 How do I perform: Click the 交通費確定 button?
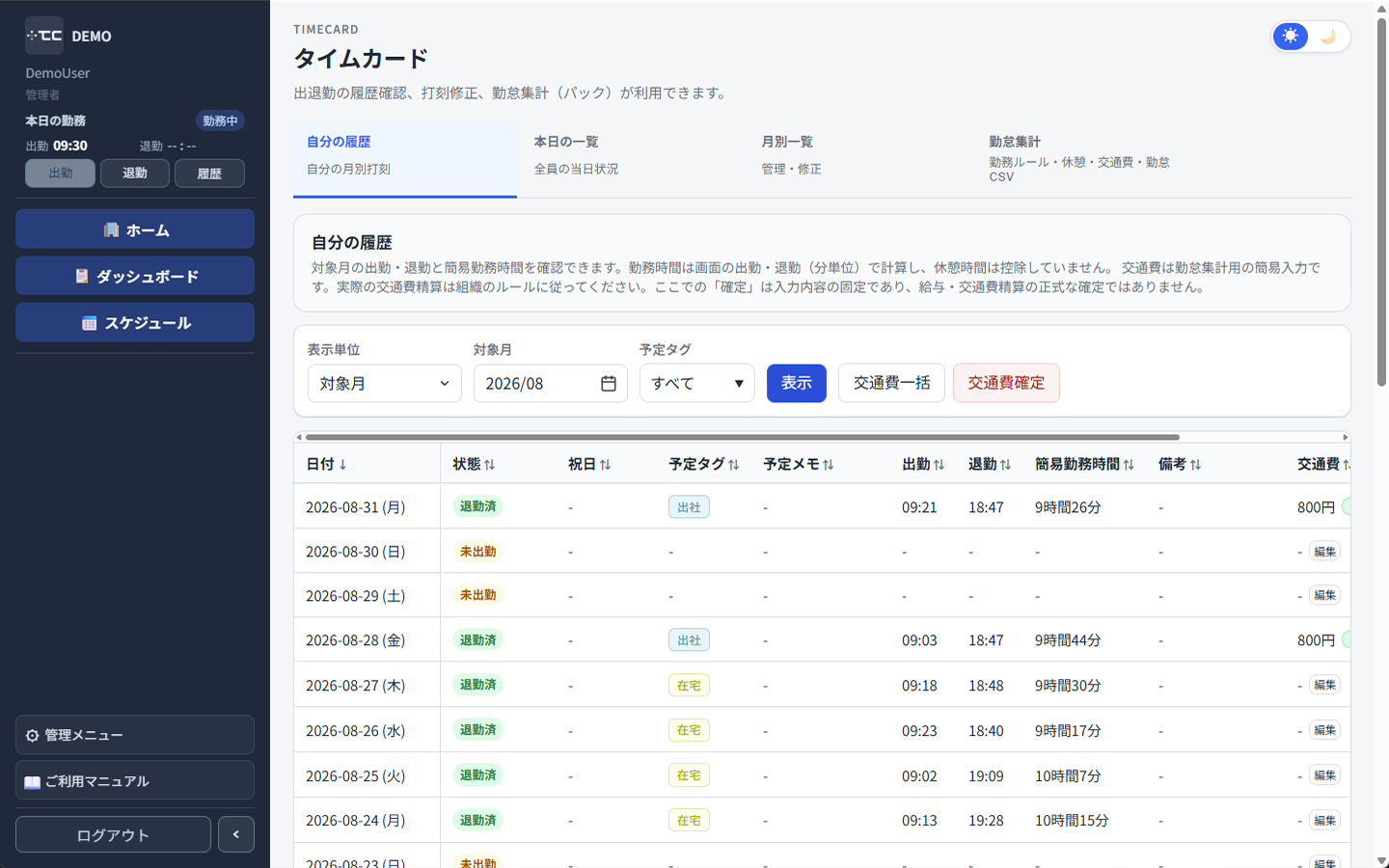[x=1006, y=383]
